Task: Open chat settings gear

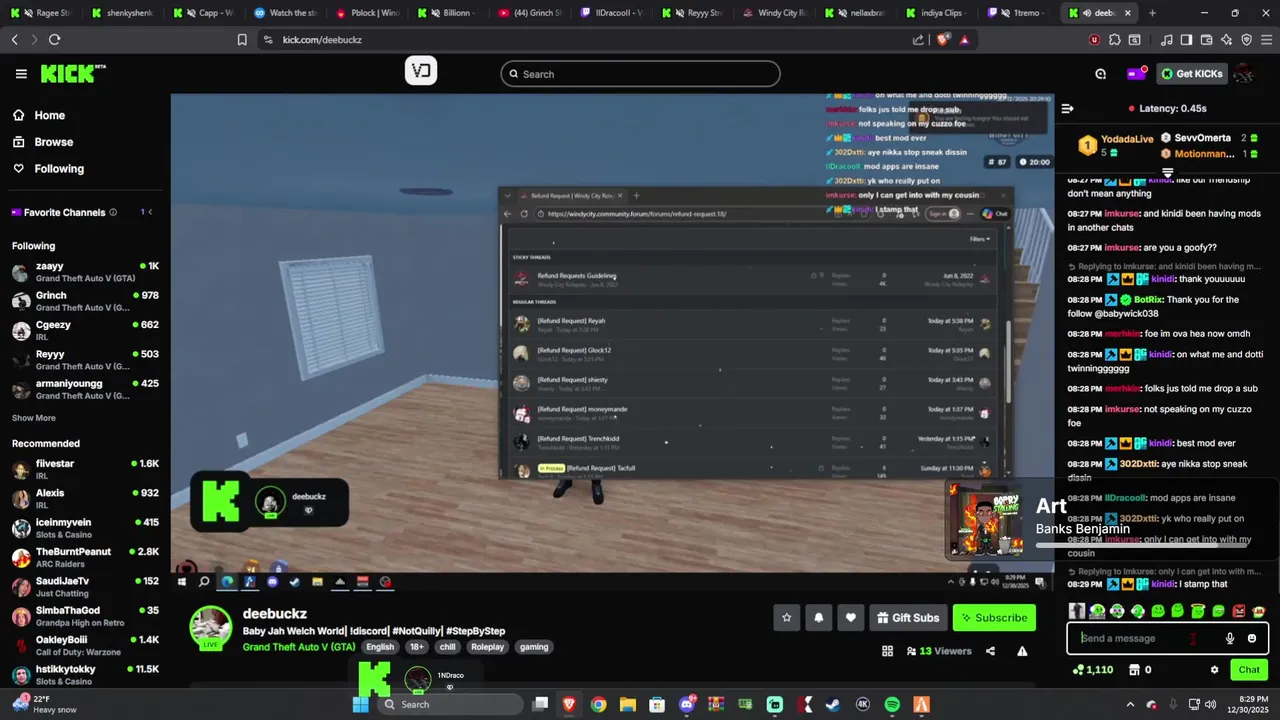Action: [1214, 670]
